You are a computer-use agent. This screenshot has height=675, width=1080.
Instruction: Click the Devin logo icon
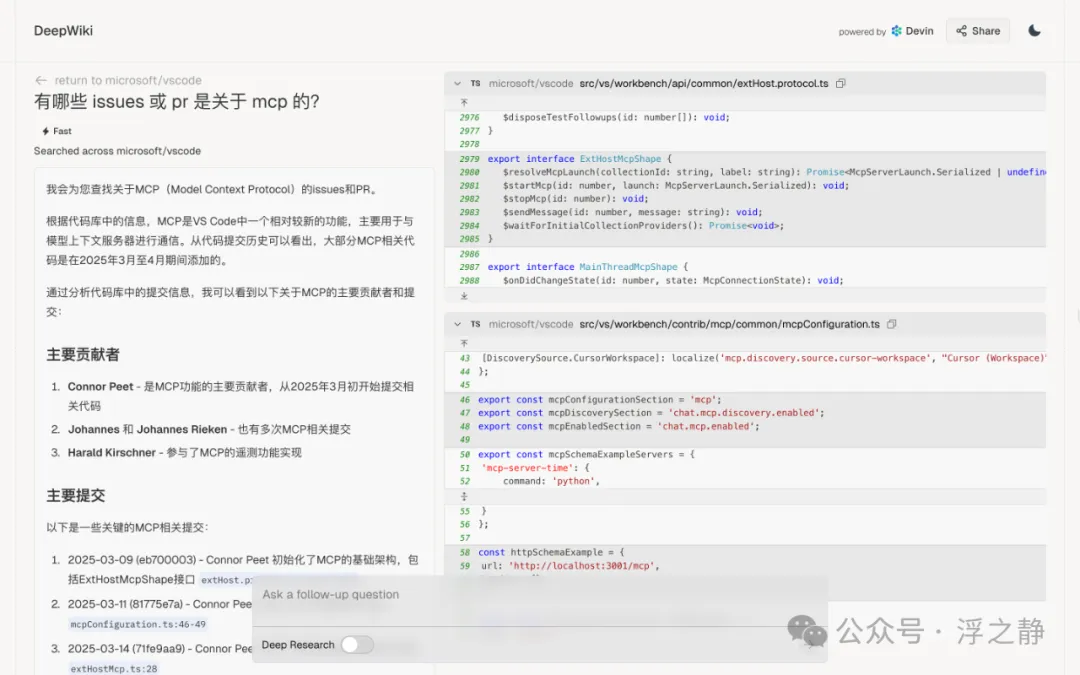[896, 31]
